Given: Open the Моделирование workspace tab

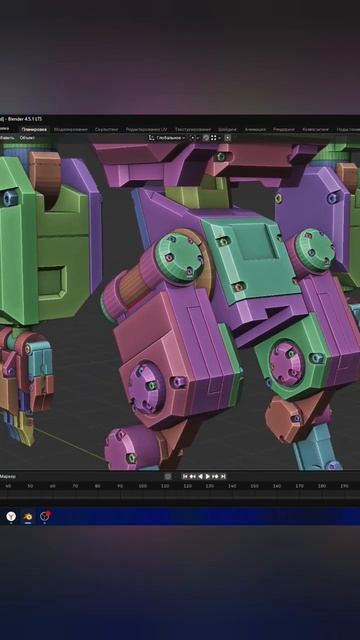Looking at the screenshot, I should coord(71,129).
